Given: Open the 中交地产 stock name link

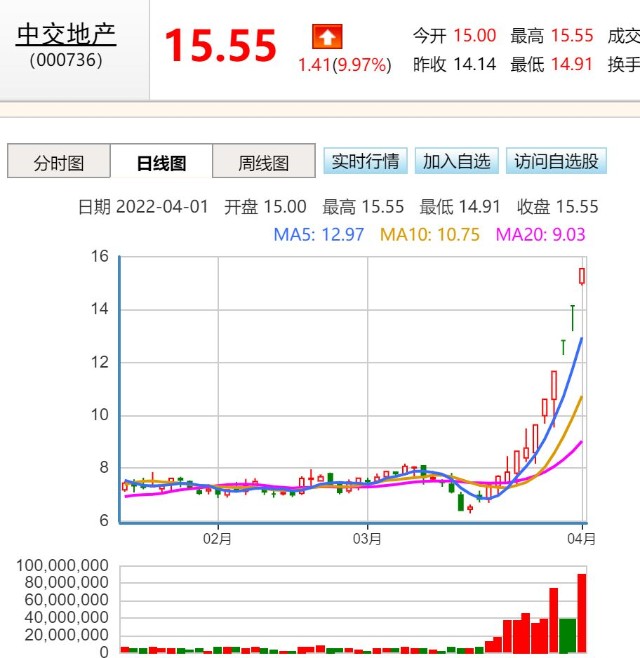Looking at the screenshot, I should click(66, 35).
